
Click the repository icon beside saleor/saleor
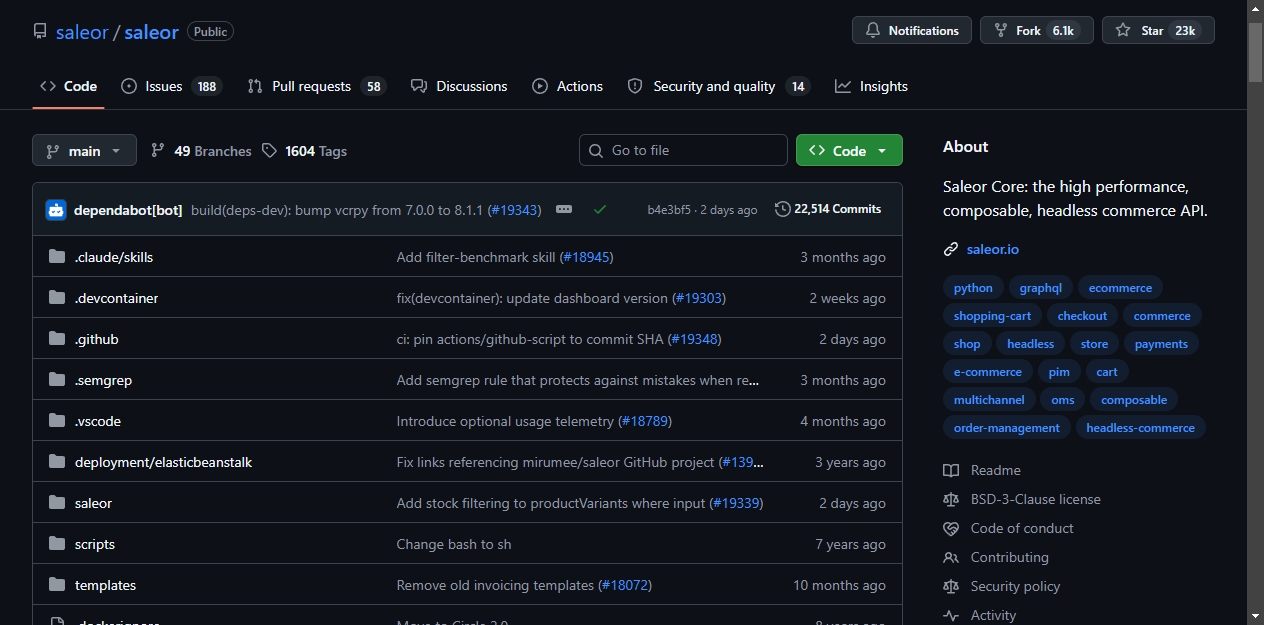[40, 32]
